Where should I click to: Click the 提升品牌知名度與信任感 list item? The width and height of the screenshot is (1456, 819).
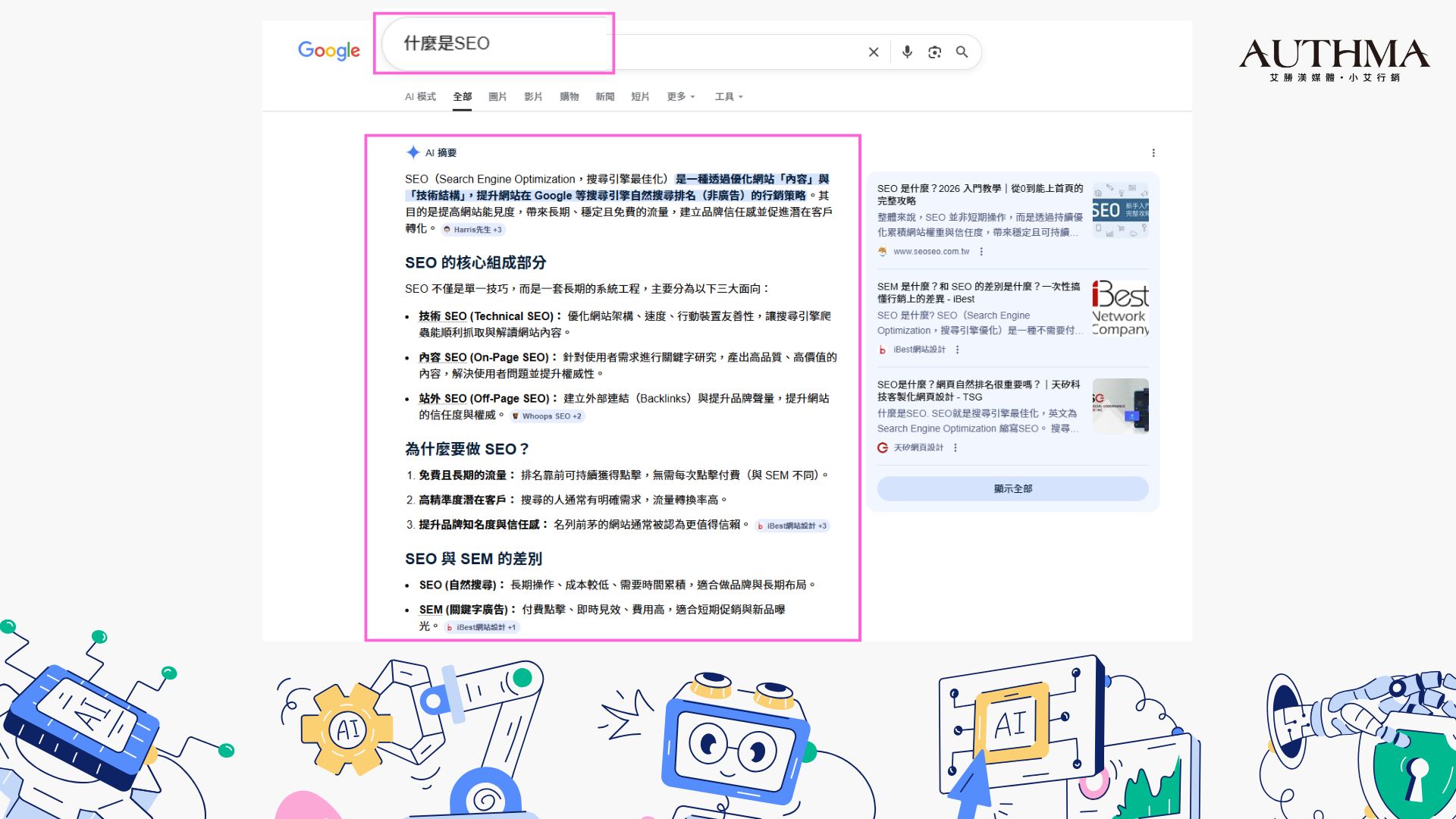[x=585, y=525]
